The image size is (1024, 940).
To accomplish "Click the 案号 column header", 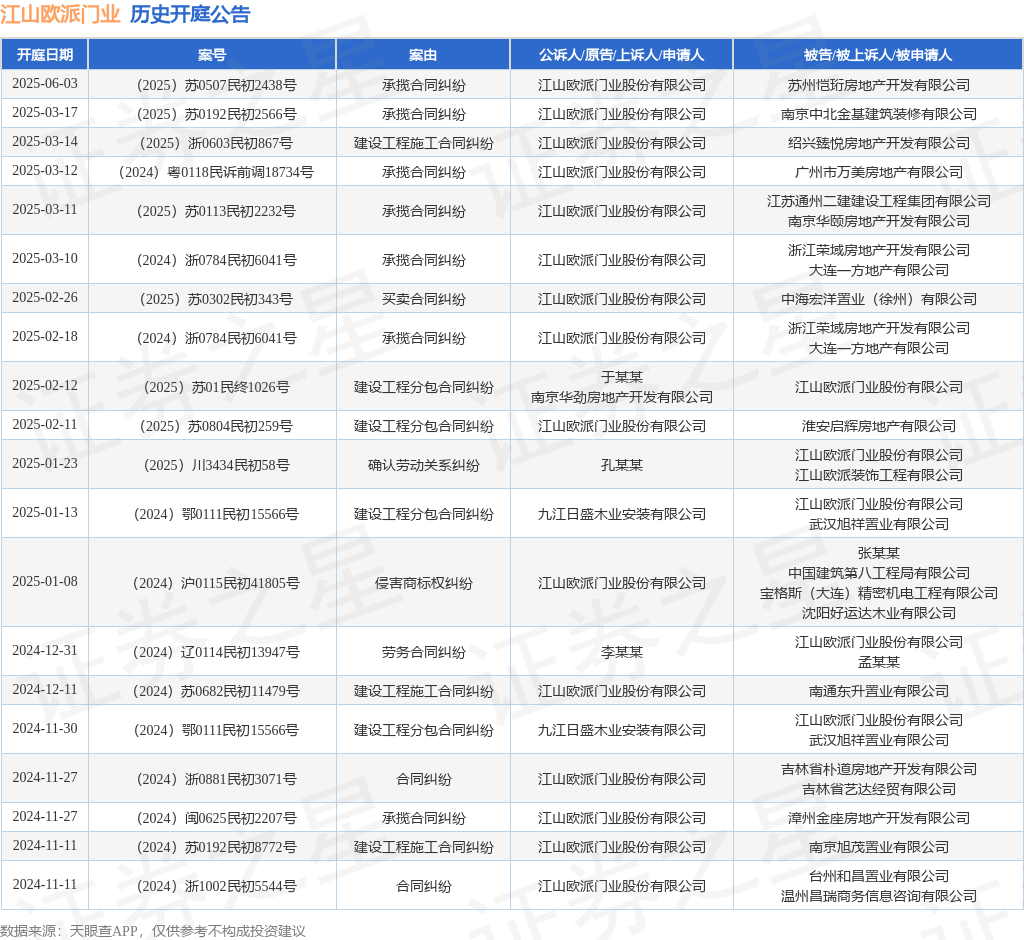I will (x=212, y=55).
